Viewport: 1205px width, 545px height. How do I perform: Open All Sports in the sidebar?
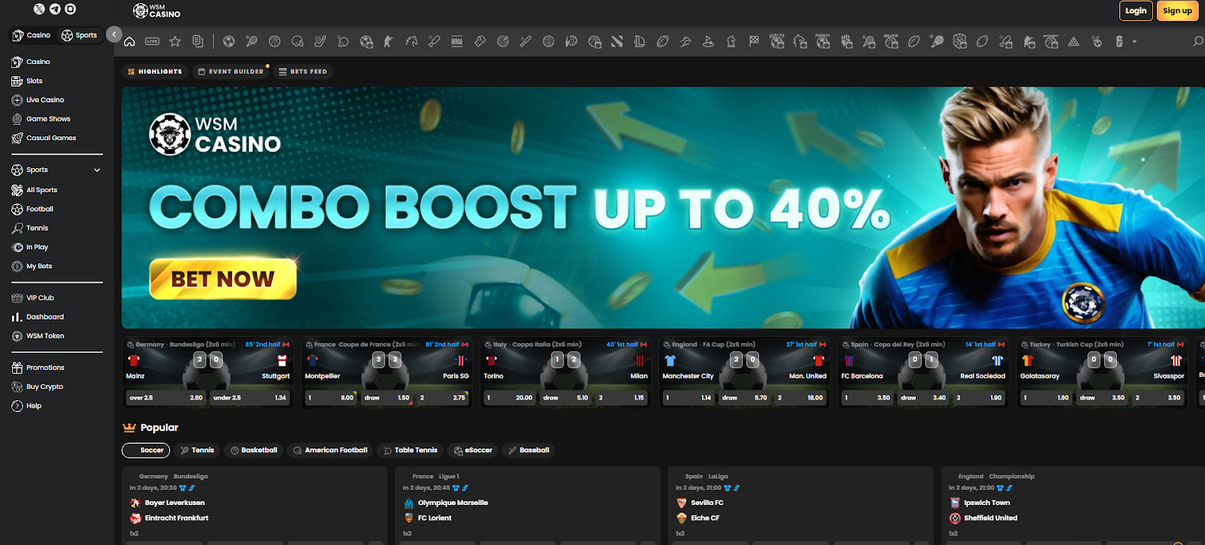[35, 190]
